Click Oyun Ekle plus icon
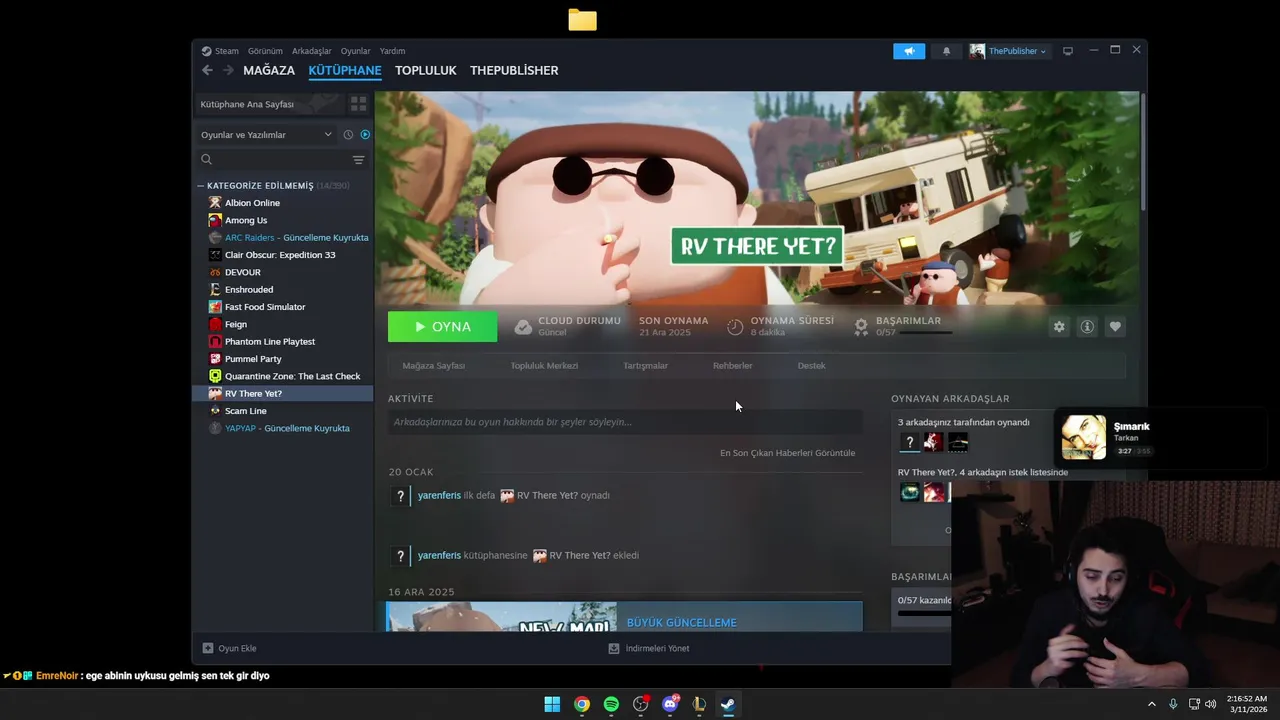Viewport: 1280px width, 720px height. point(208,648)
